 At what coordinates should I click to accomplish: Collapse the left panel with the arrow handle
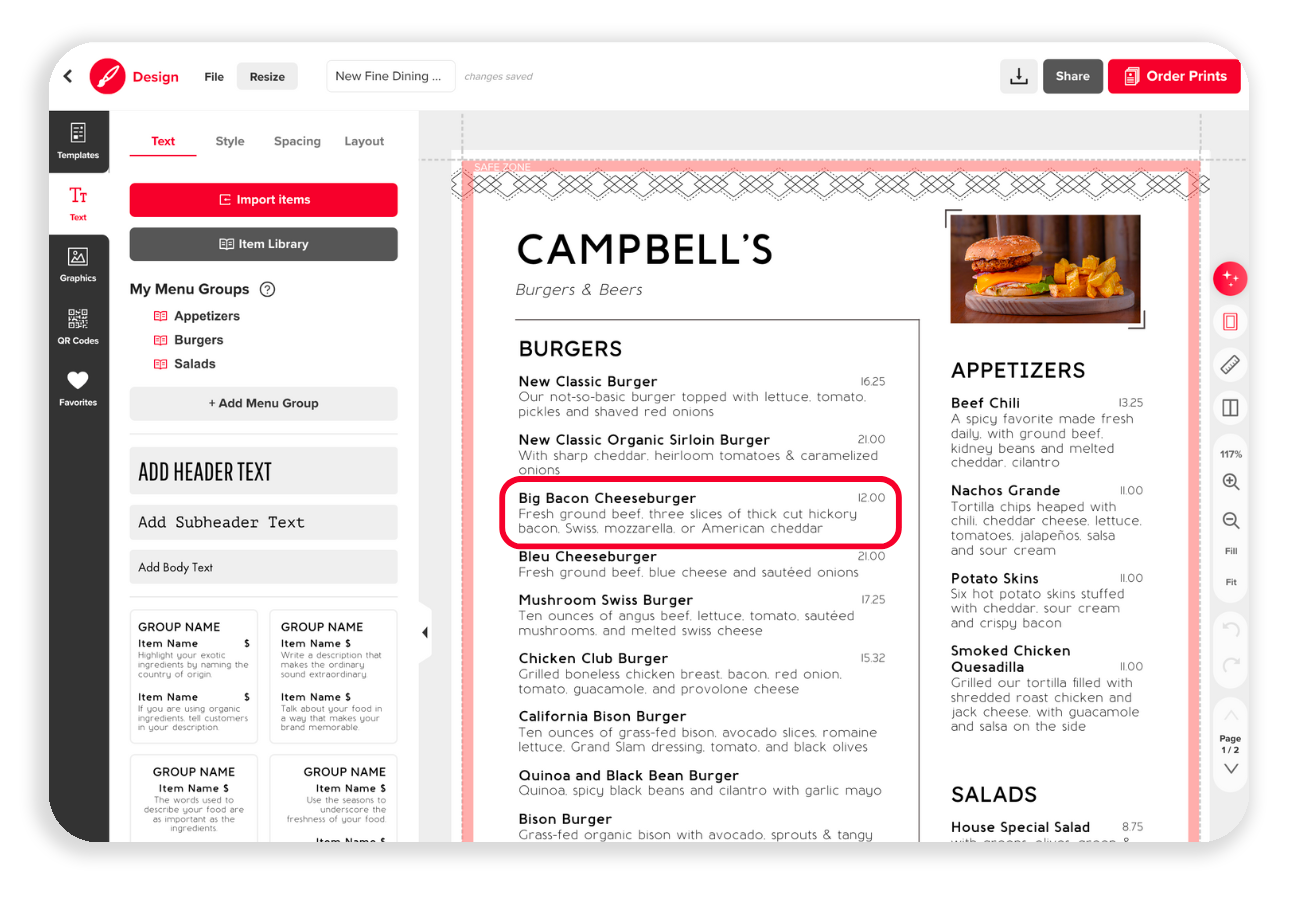click(424, 632)
